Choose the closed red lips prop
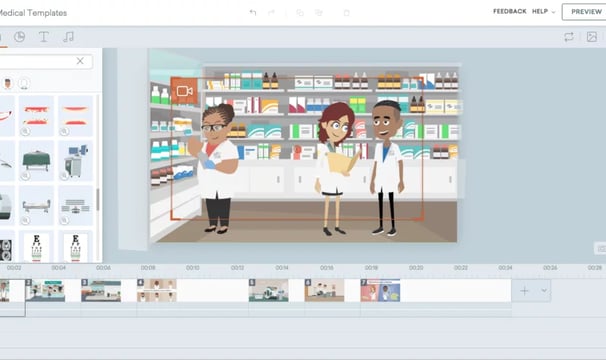 (76, 116)
